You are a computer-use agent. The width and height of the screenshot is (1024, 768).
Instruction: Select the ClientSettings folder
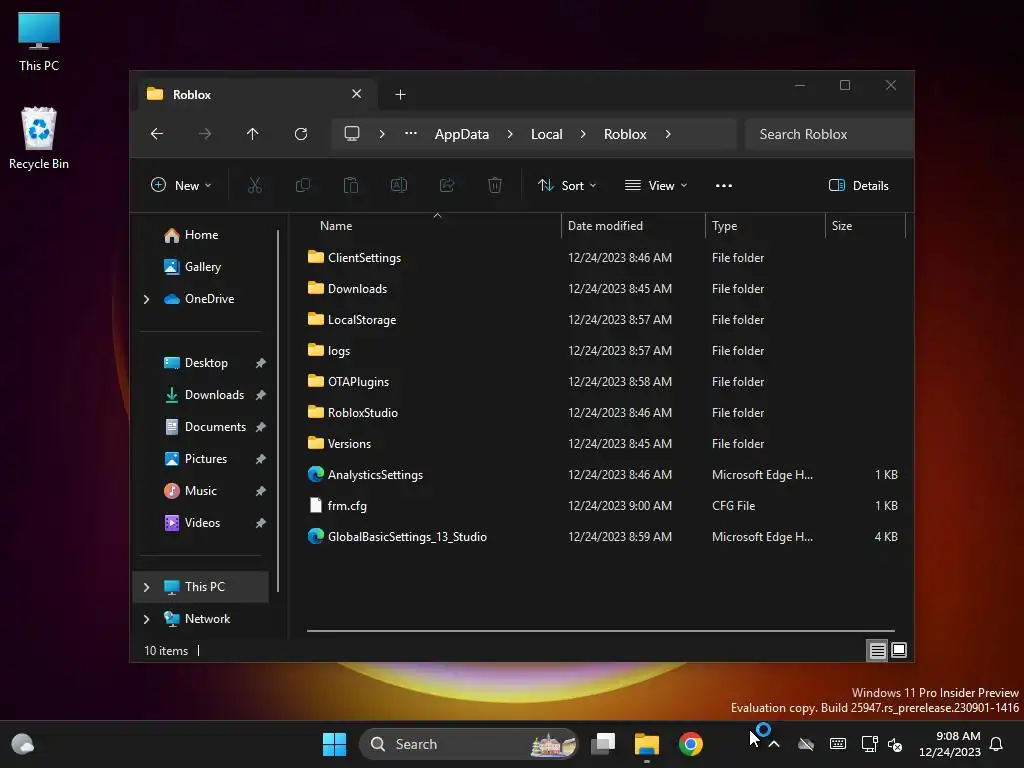click(602, 257)
